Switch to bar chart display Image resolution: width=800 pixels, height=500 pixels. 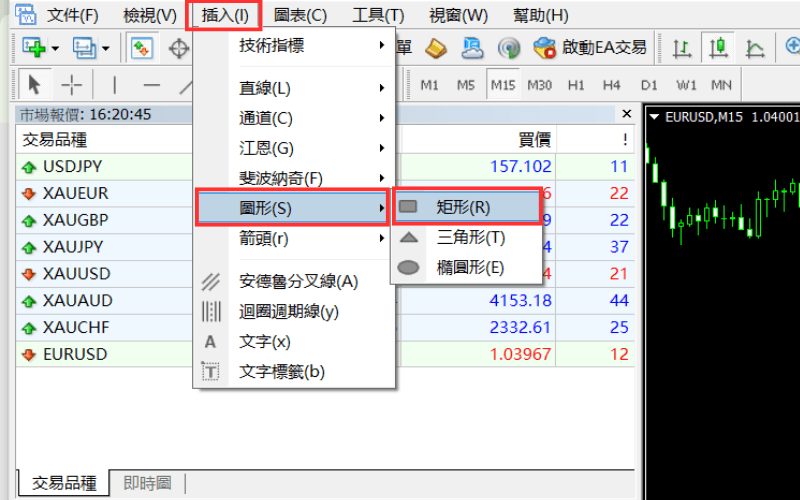[682, 47]
